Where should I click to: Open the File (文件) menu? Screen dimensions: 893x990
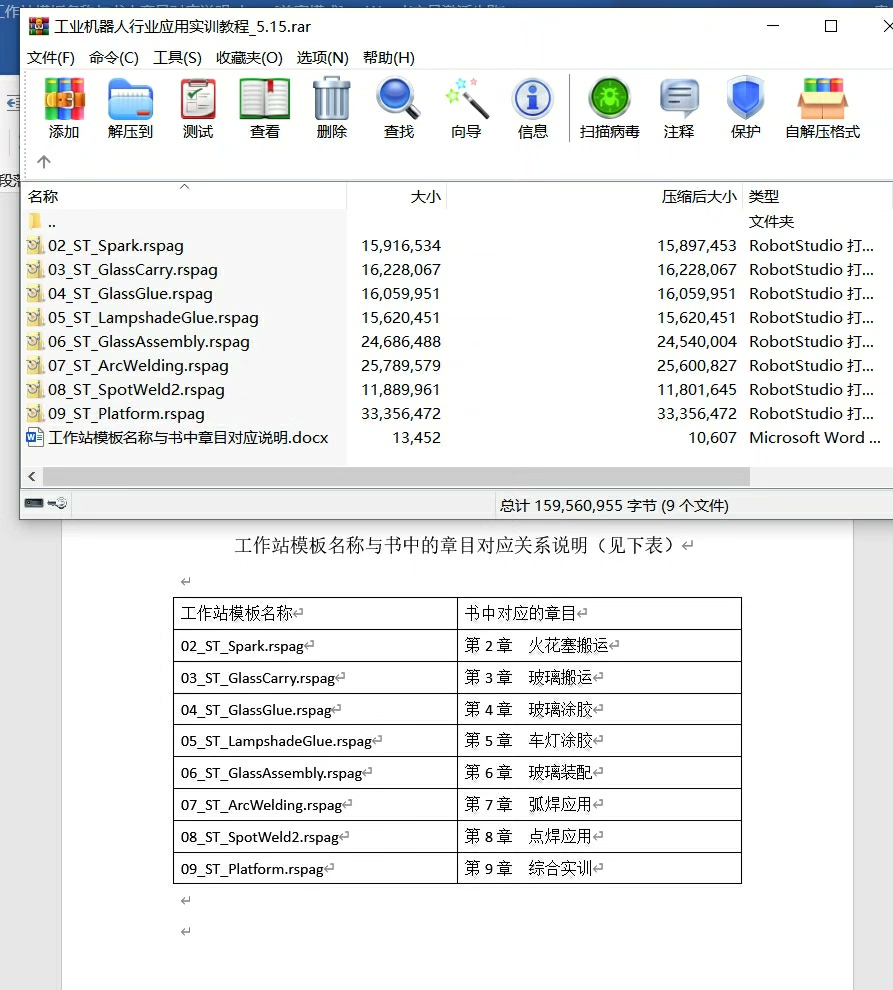pos(51,57)
